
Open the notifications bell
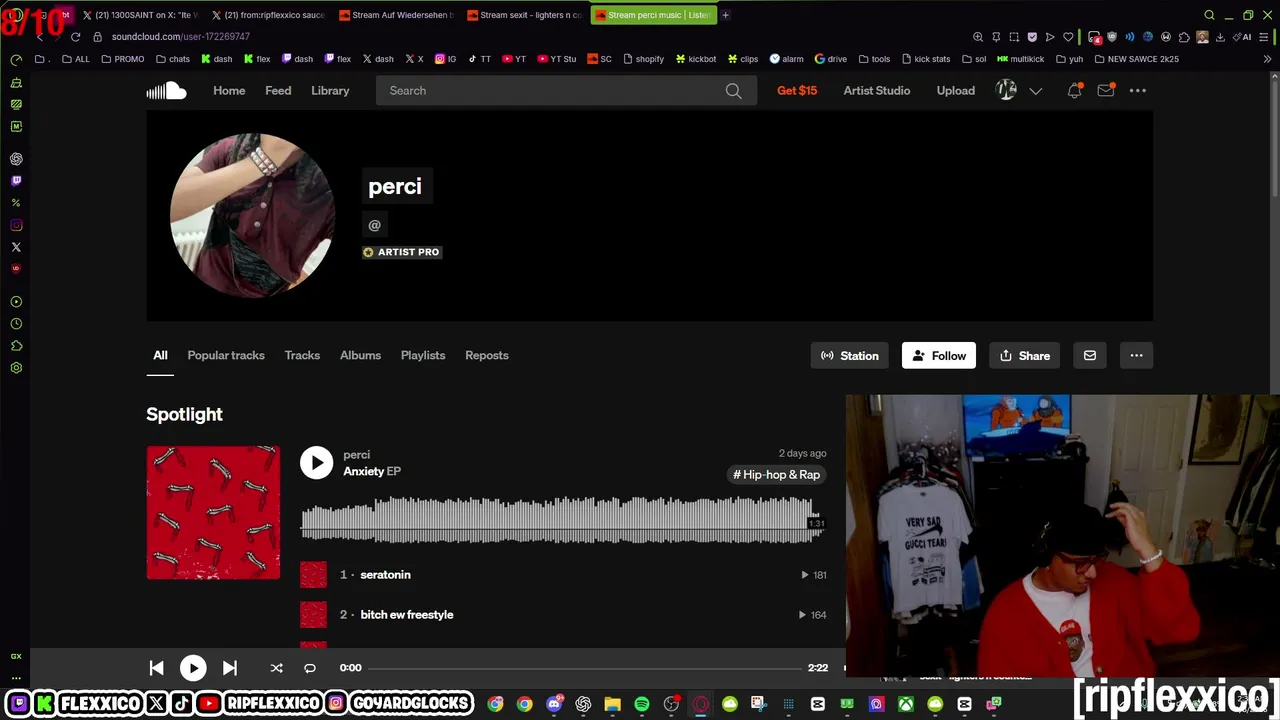(1074, 90)
